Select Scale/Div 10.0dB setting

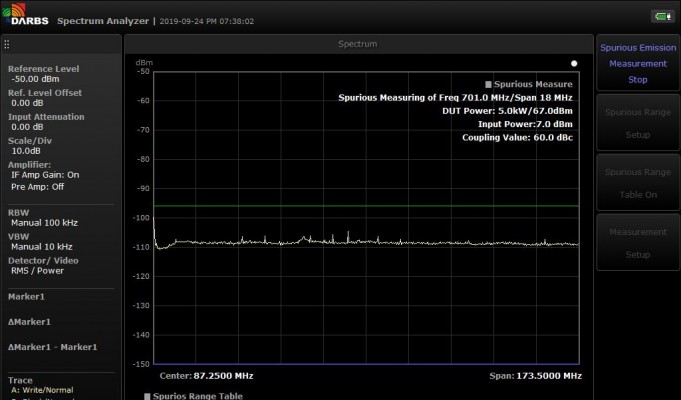(x=30, y=145)
